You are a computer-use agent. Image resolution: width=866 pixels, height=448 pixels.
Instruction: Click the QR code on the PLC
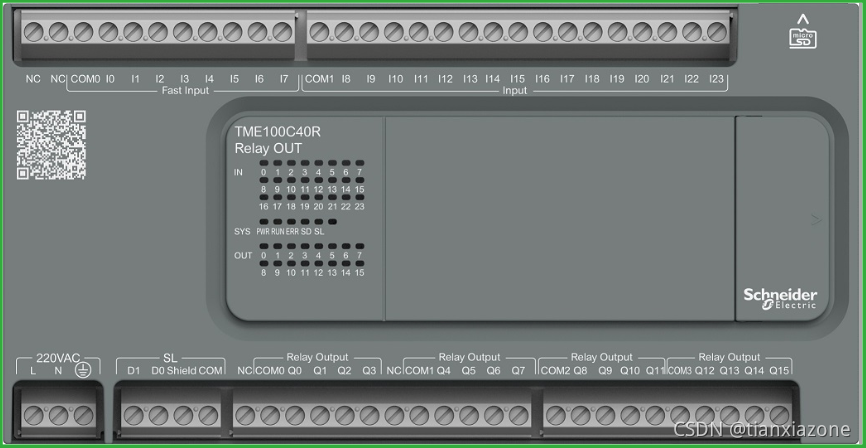(x=51, y=145)
